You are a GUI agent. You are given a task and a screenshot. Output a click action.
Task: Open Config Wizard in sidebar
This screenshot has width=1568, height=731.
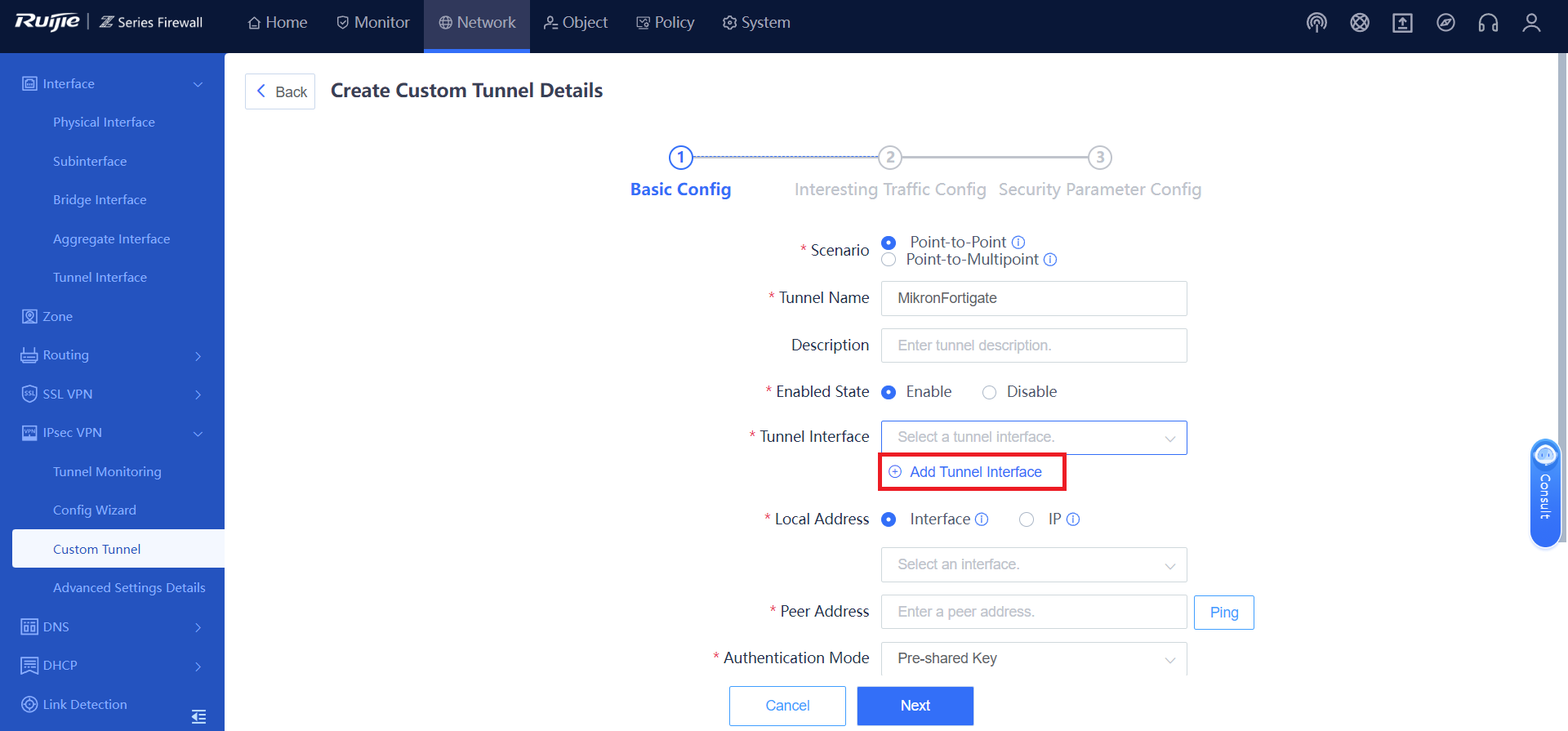coord(95,510)
